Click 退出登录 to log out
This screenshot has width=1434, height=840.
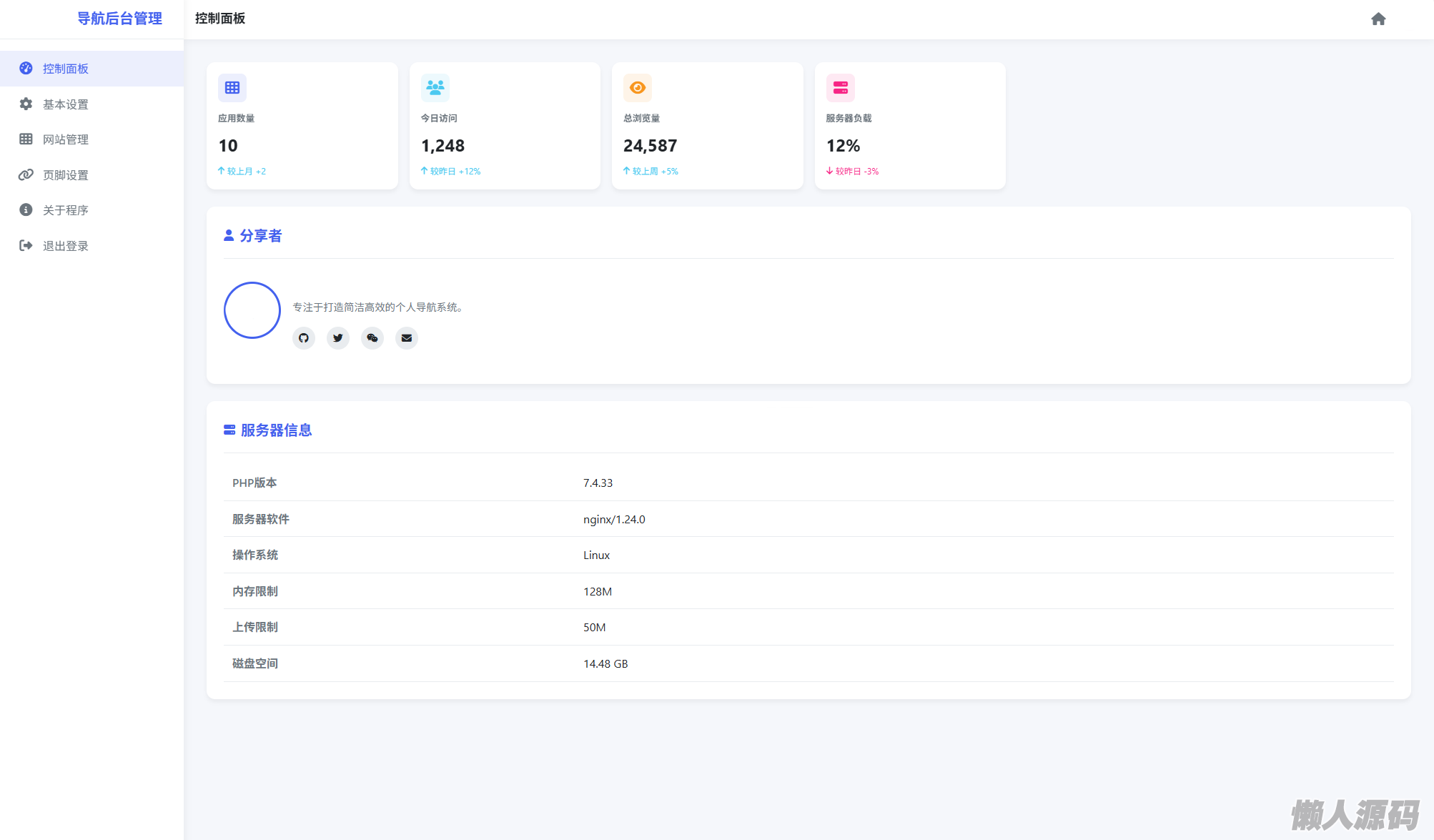coord(66,246)
